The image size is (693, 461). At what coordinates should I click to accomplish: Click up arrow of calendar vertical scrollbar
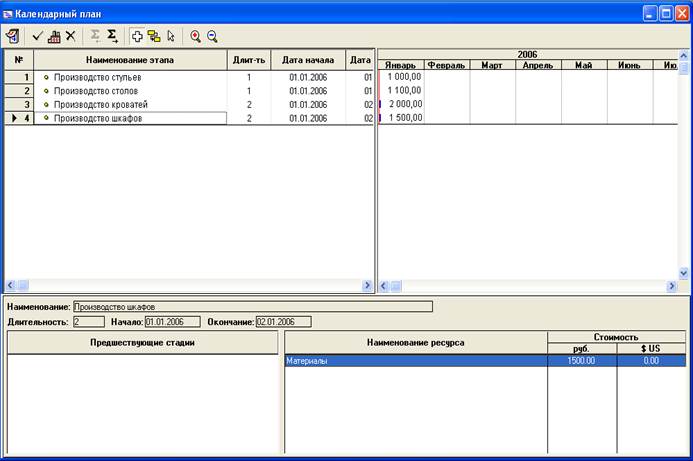[x=684, y=56]
